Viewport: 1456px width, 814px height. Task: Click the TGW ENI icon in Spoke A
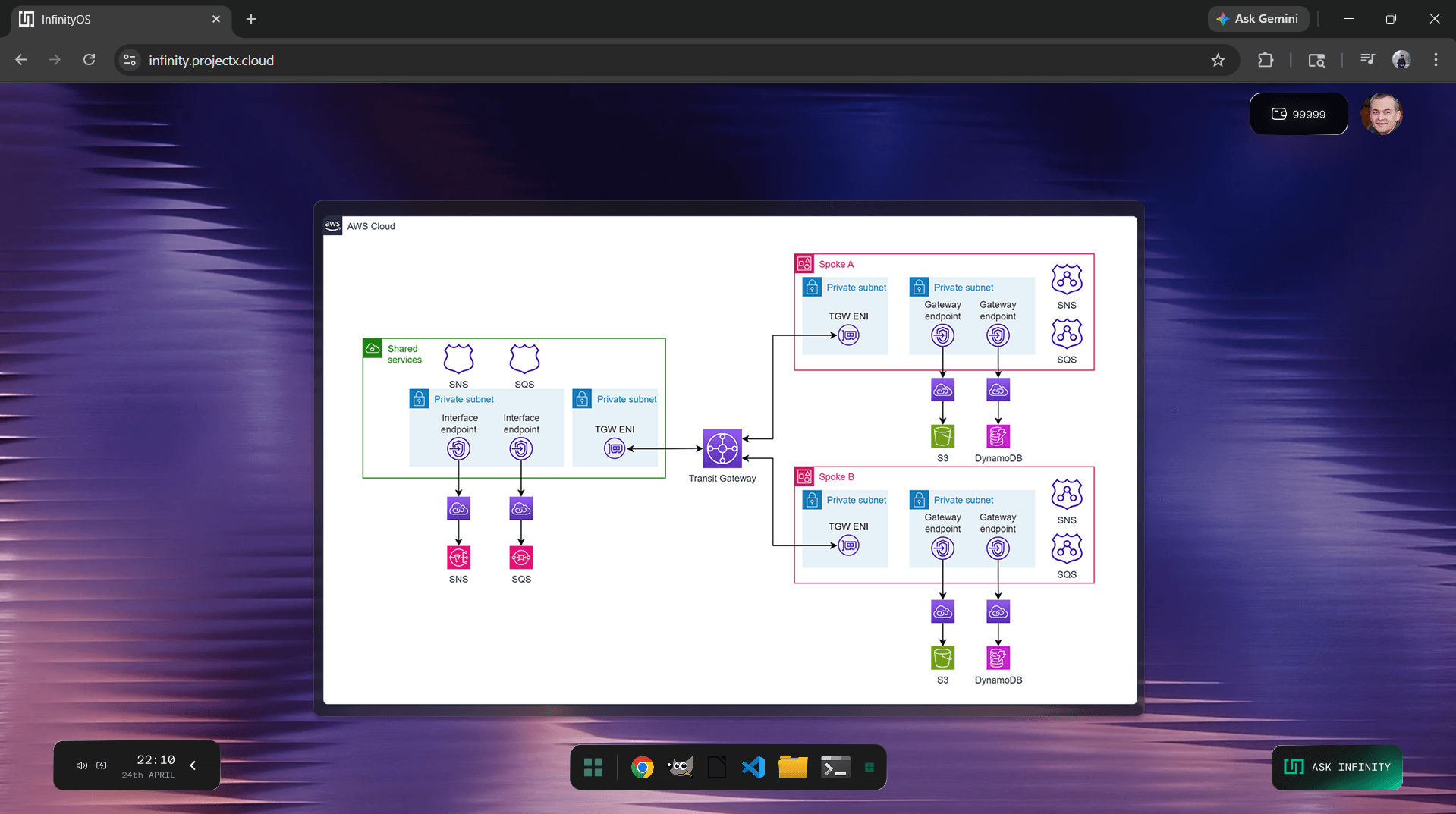pyautogui.click(x=848, y=335)
